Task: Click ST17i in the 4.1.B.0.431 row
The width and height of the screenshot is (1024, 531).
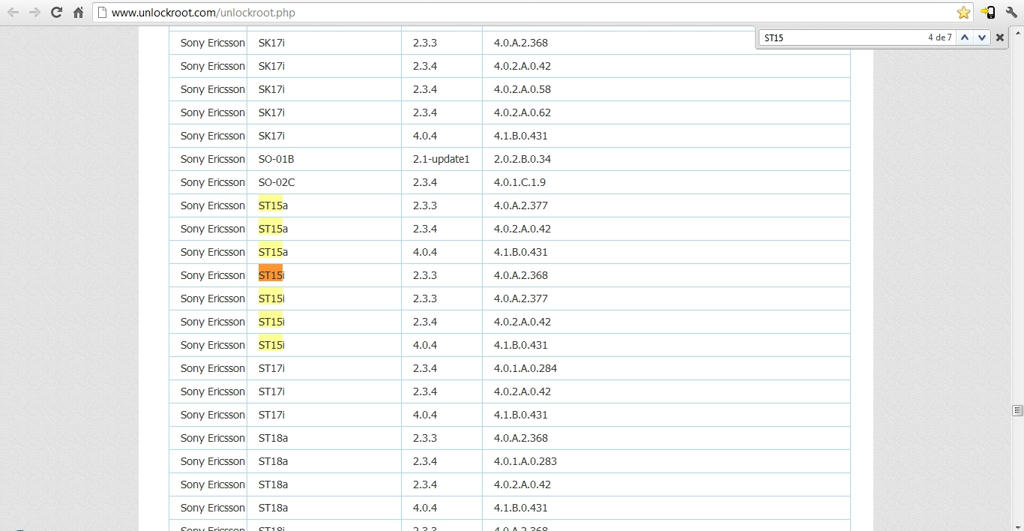Action: pos(271,415)
